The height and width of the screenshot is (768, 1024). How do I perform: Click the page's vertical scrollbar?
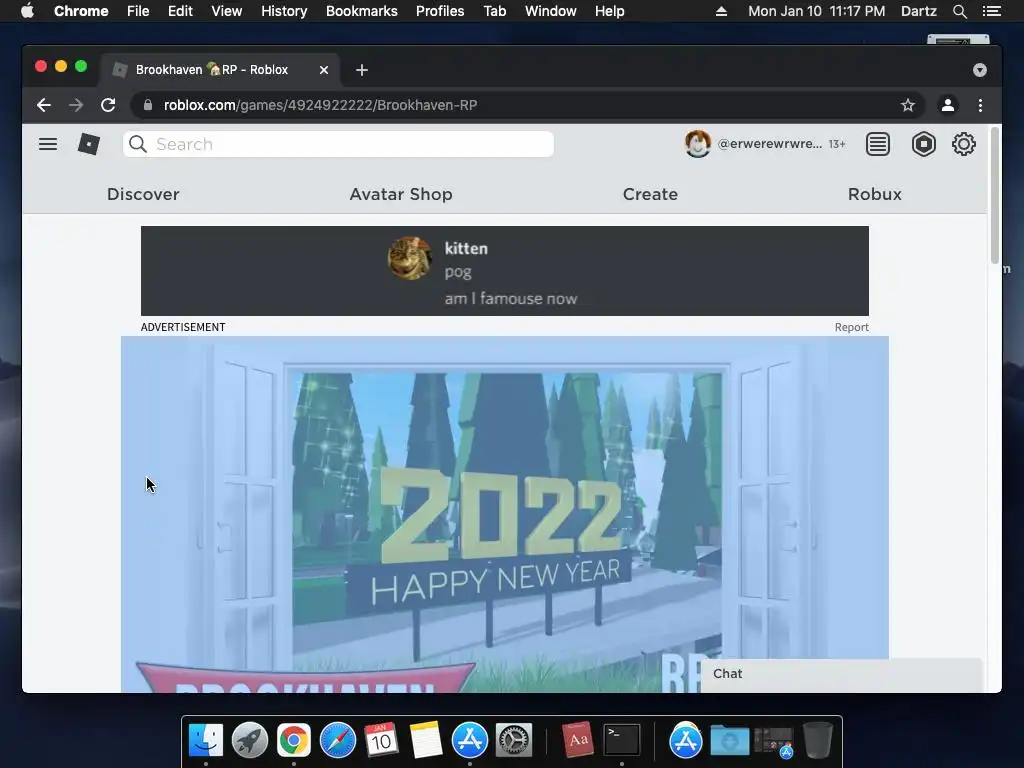(995, 195)
